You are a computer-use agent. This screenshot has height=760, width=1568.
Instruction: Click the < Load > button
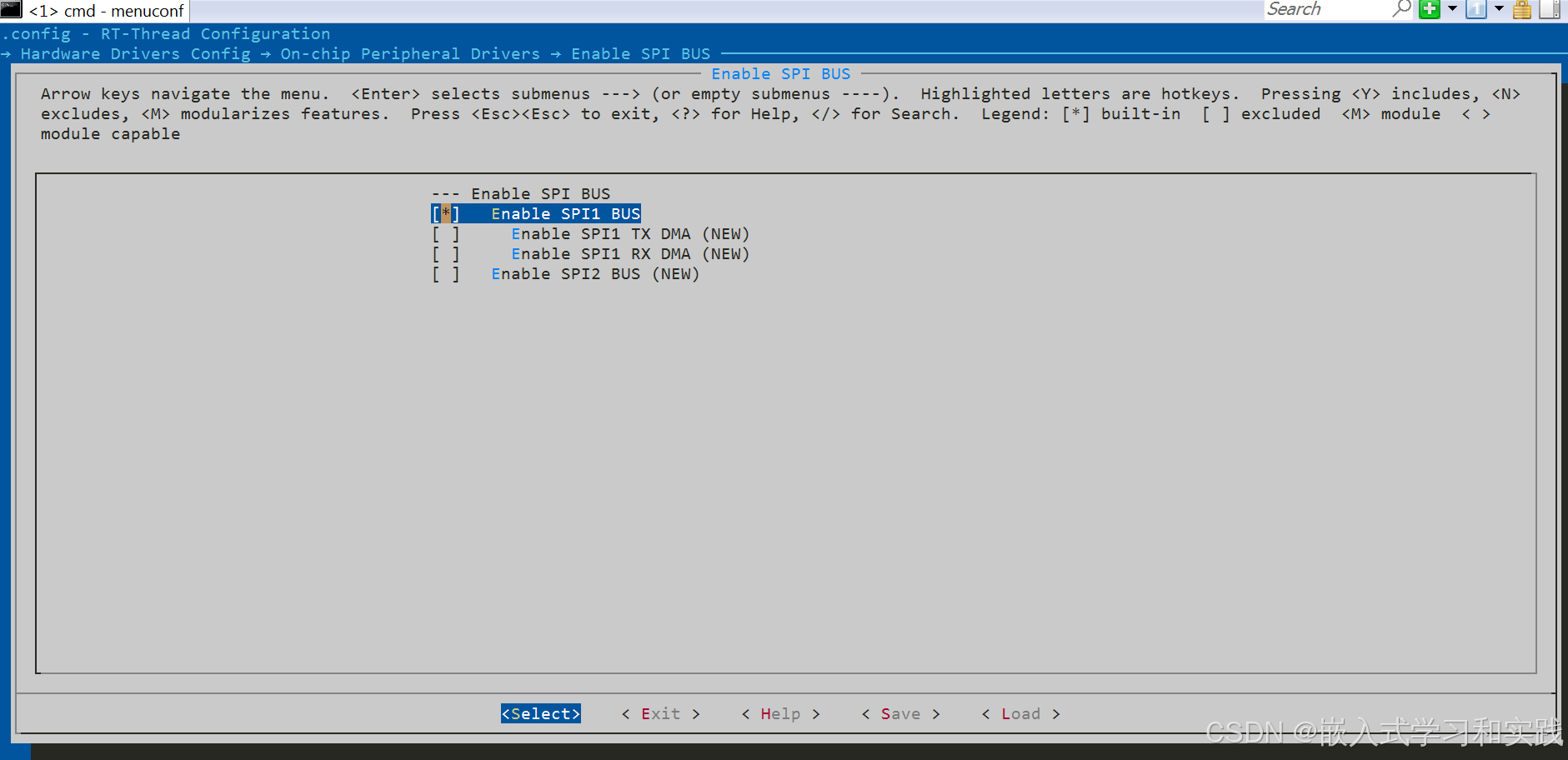point(1021,714)
